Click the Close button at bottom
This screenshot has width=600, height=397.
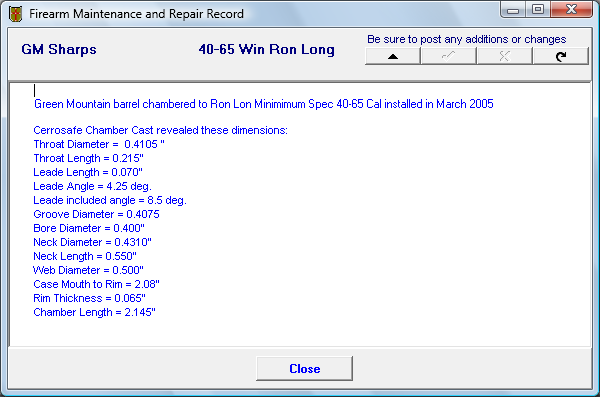pos(305,369)
